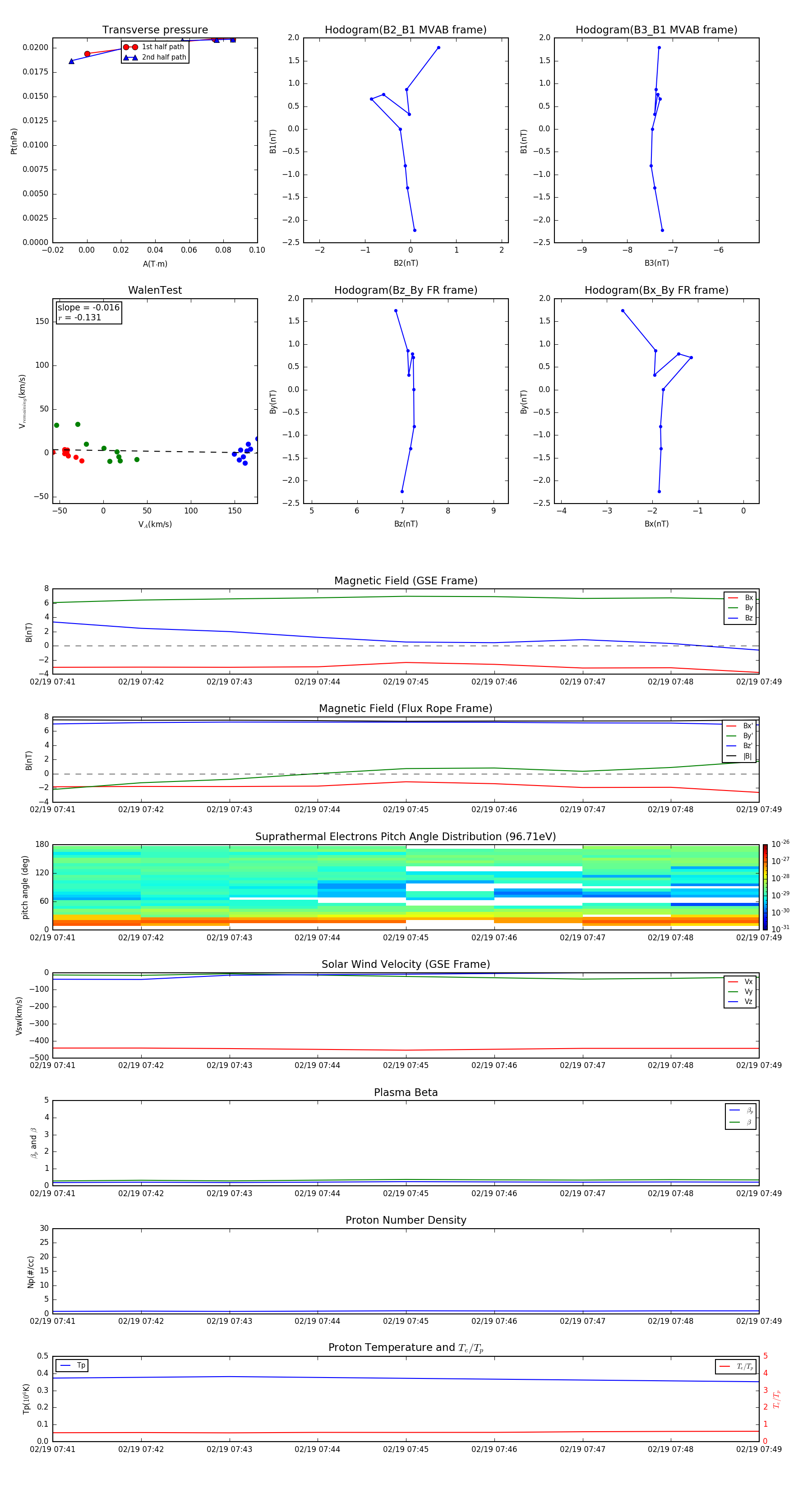Click the "Proton Number Density" title

click(x=406, y=1220)
